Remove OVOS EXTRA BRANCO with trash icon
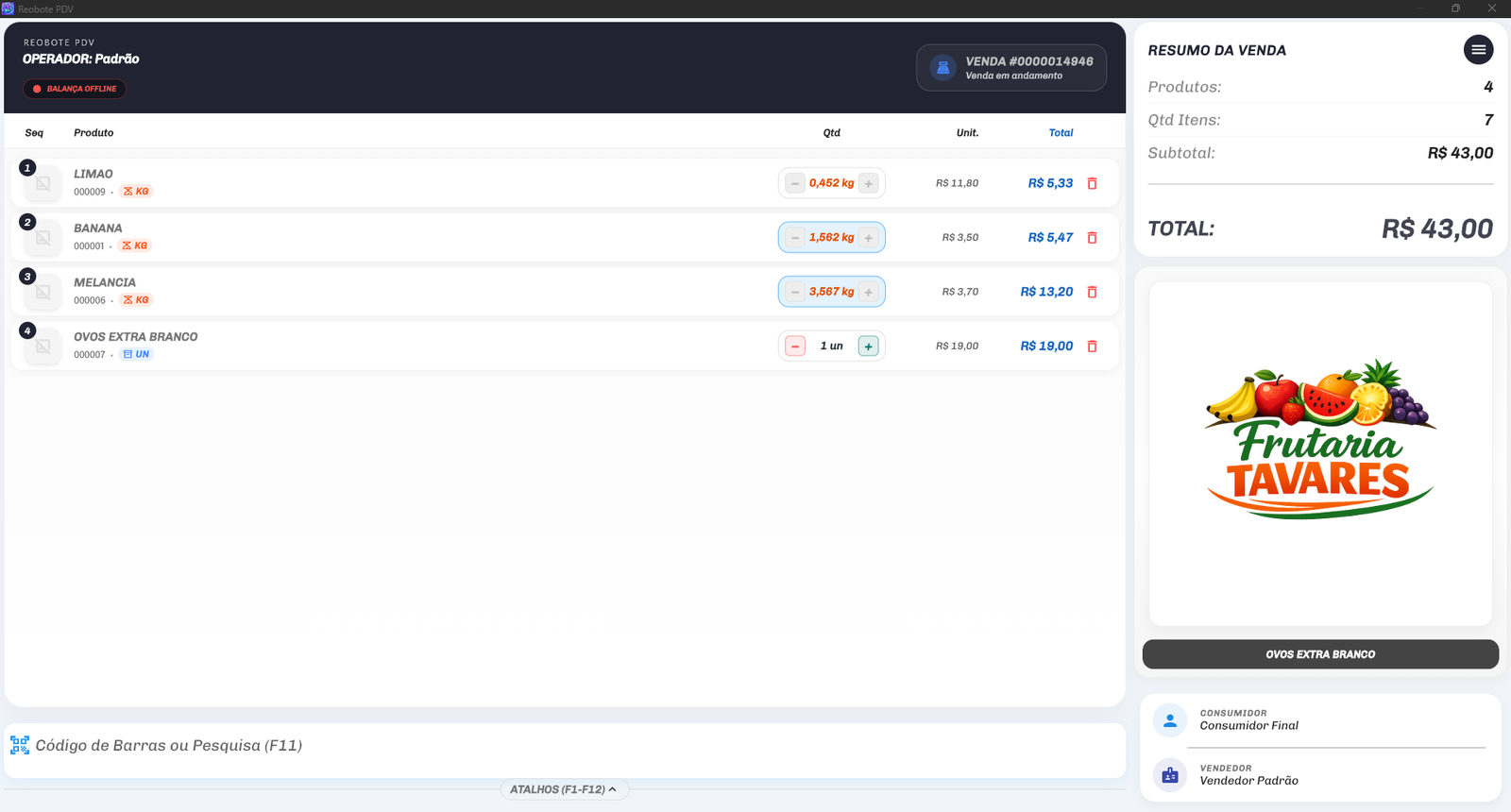1511x812 pixels. 1092,347
